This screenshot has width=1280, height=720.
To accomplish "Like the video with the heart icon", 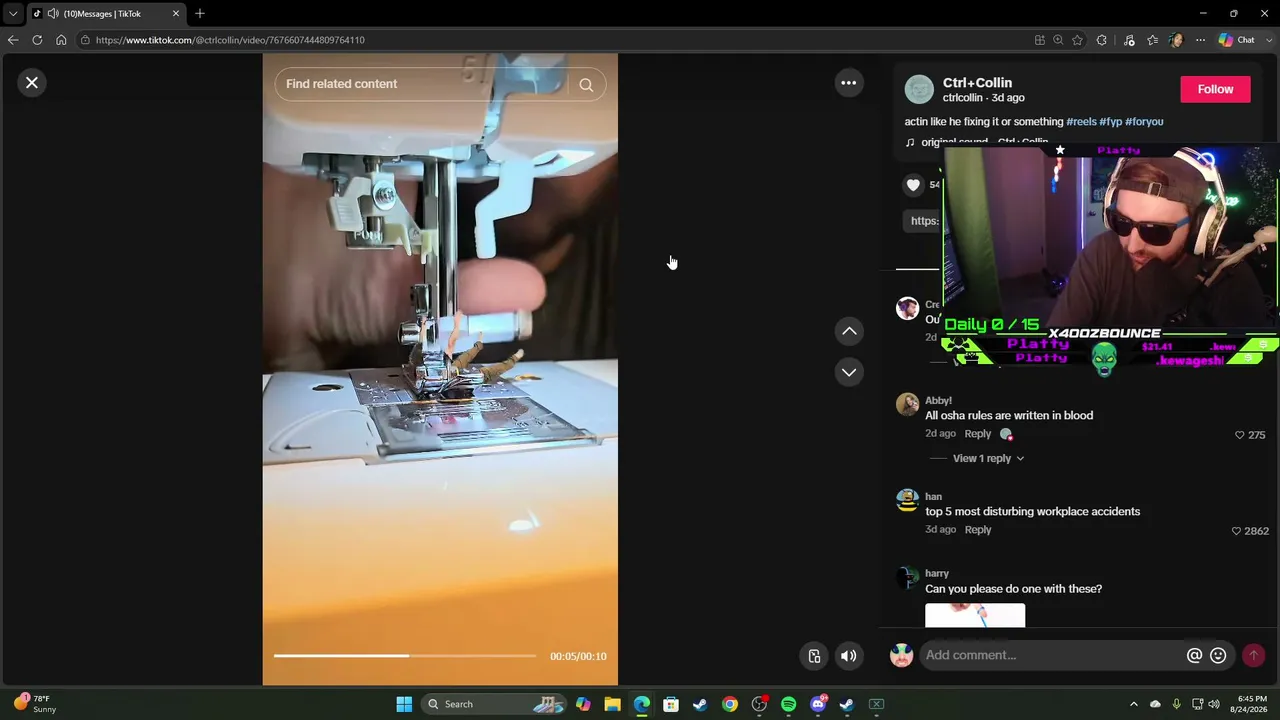I will coord(913,185).
